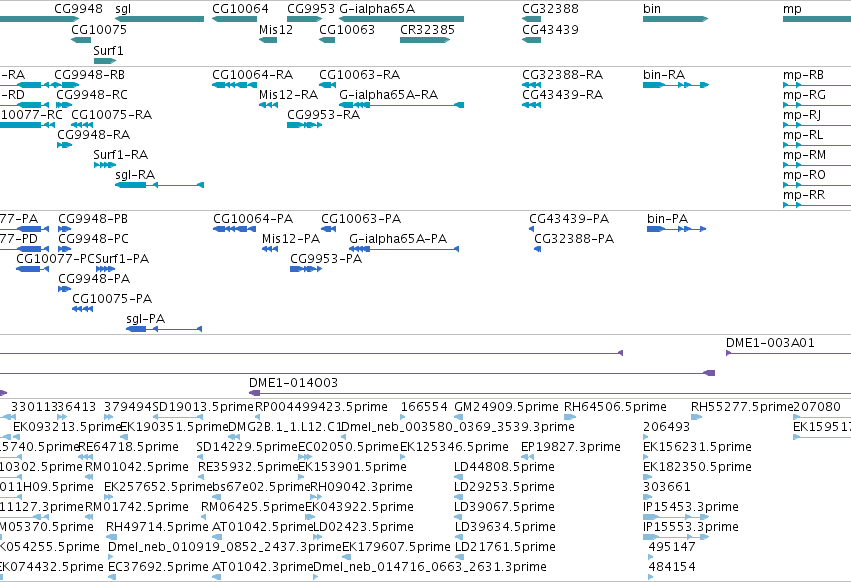
Task: Click the CG9953 gene bar
Action: pos(304,19)
